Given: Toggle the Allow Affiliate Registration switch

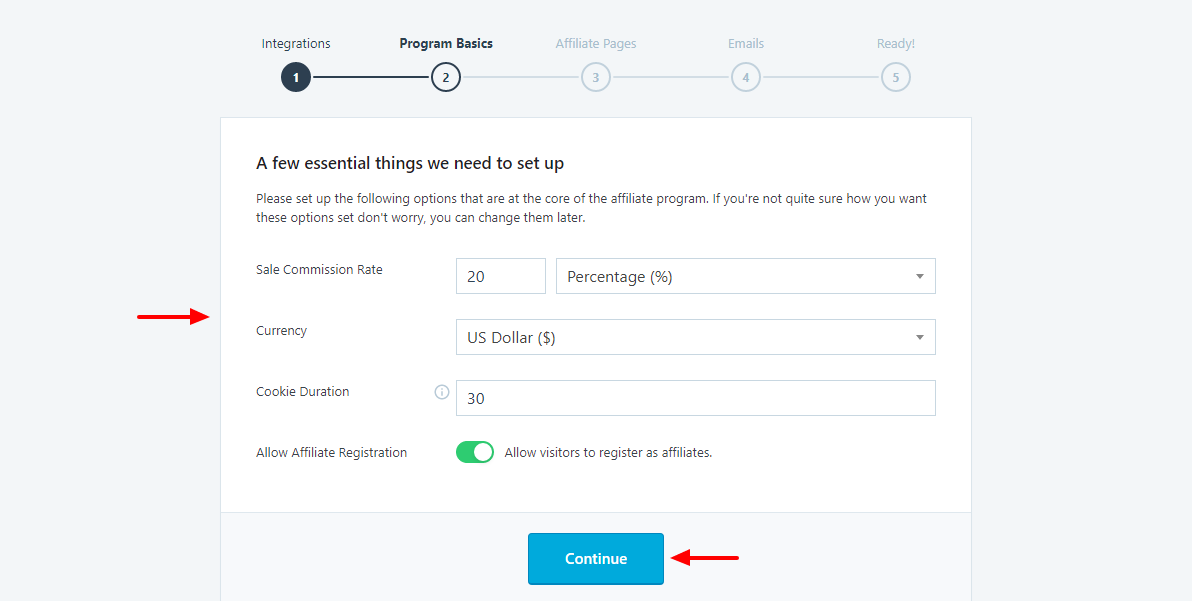Looking at the screenshot, I should tap(475, 452).
